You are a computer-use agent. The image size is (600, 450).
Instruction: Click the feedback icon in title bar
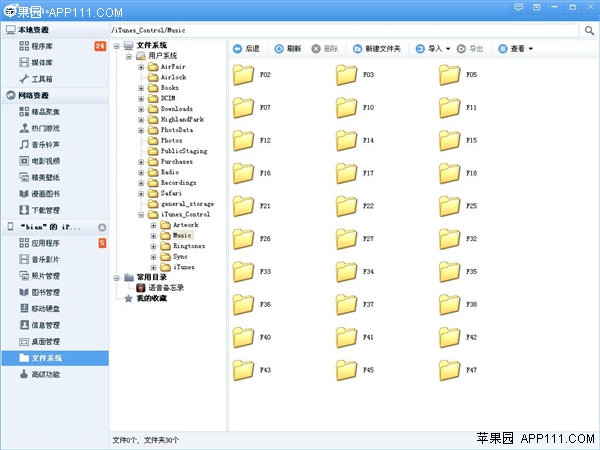[518, 7]
